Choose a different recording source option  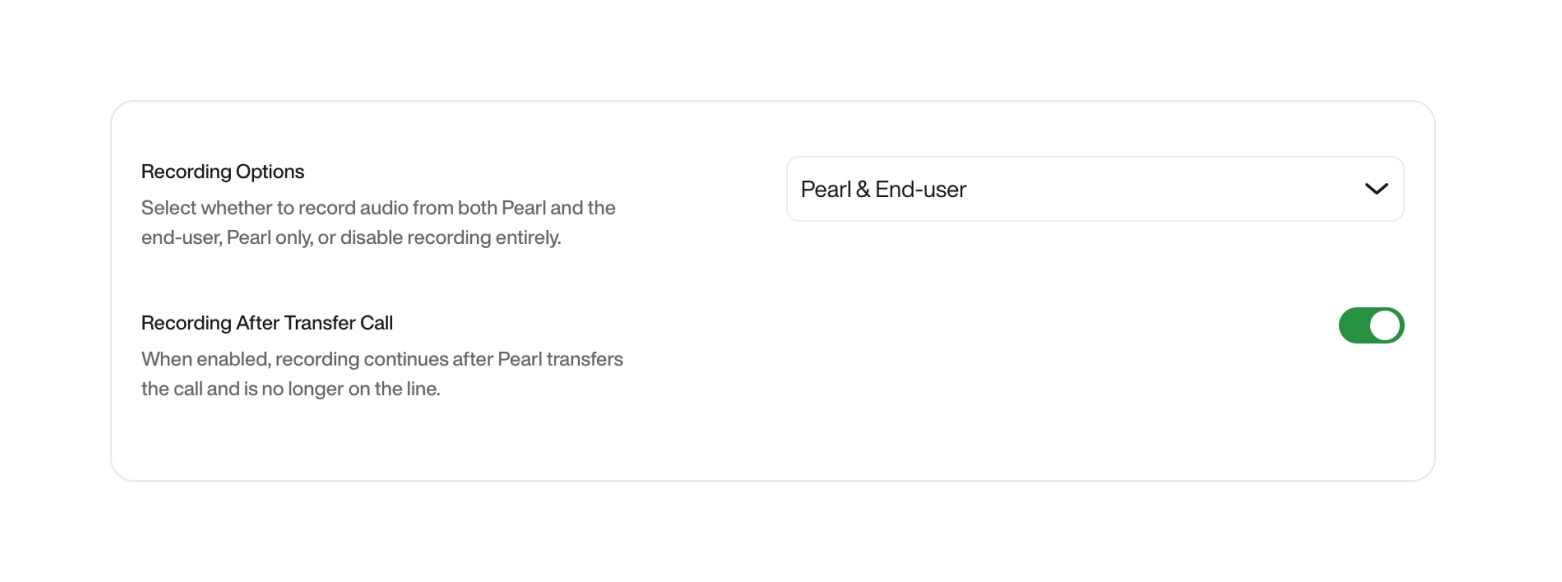point(1095,189)
